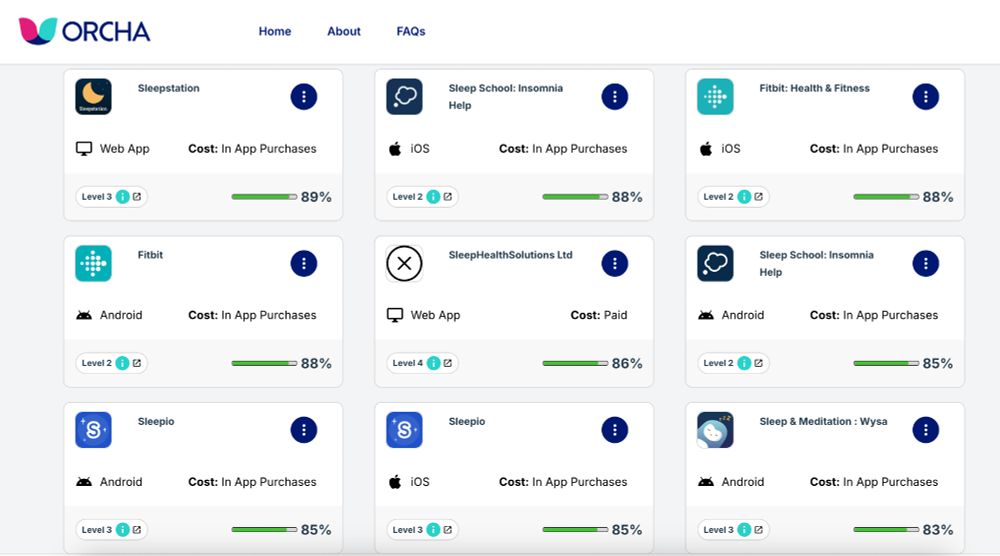Open the Fitbit: Health & Fitness title
Screen dimensions: 1000x556
coord(814,88)
